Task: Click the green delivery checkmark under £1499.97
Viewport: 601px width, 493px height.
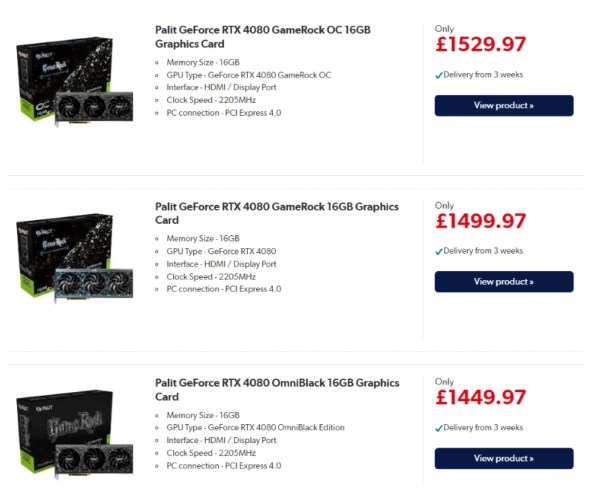Action: [x=438, y=251]
